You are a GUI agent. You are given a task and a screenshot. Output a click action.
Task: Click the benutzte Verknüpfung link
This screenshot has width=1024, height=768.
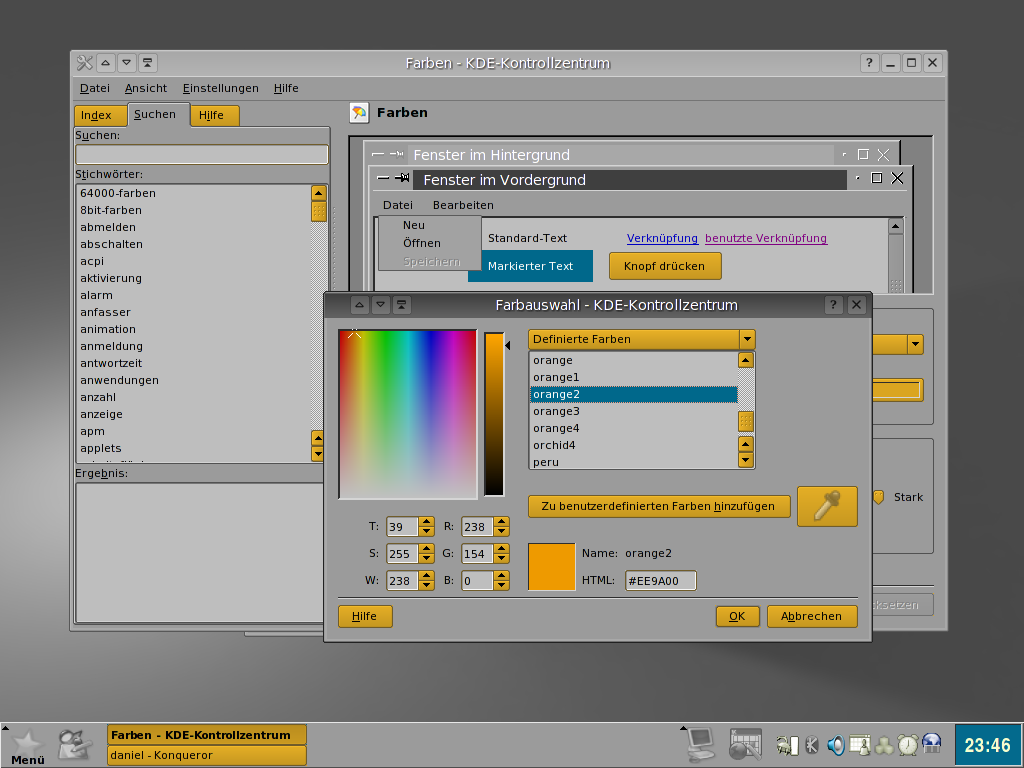pyautogui.click(x=766, y=238)
